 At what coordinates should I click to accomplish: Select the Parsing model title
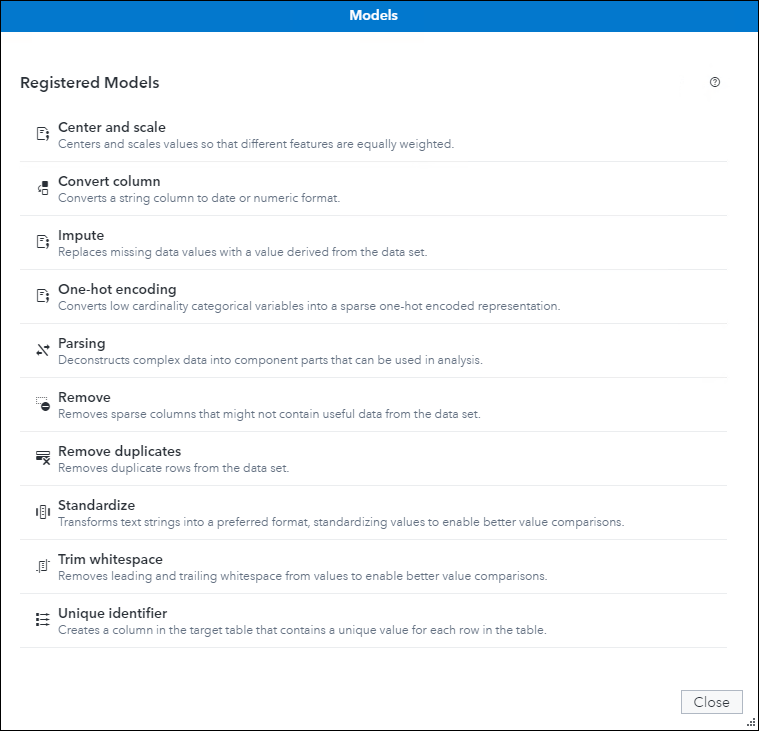coord(81,343)
